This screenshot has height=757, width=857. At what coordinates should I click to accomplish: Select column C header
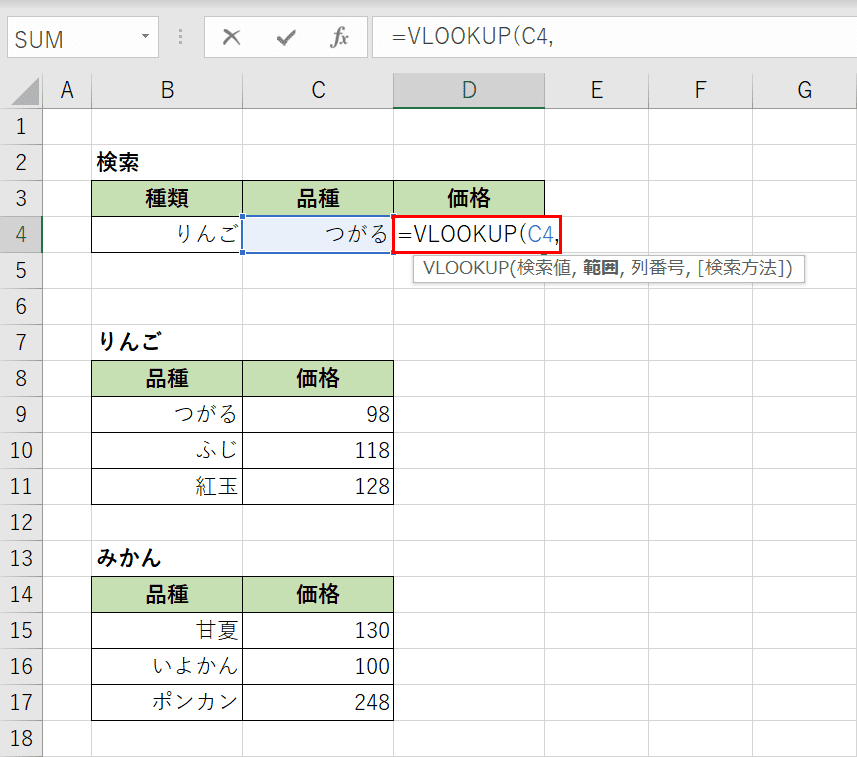tap(318, 90)
